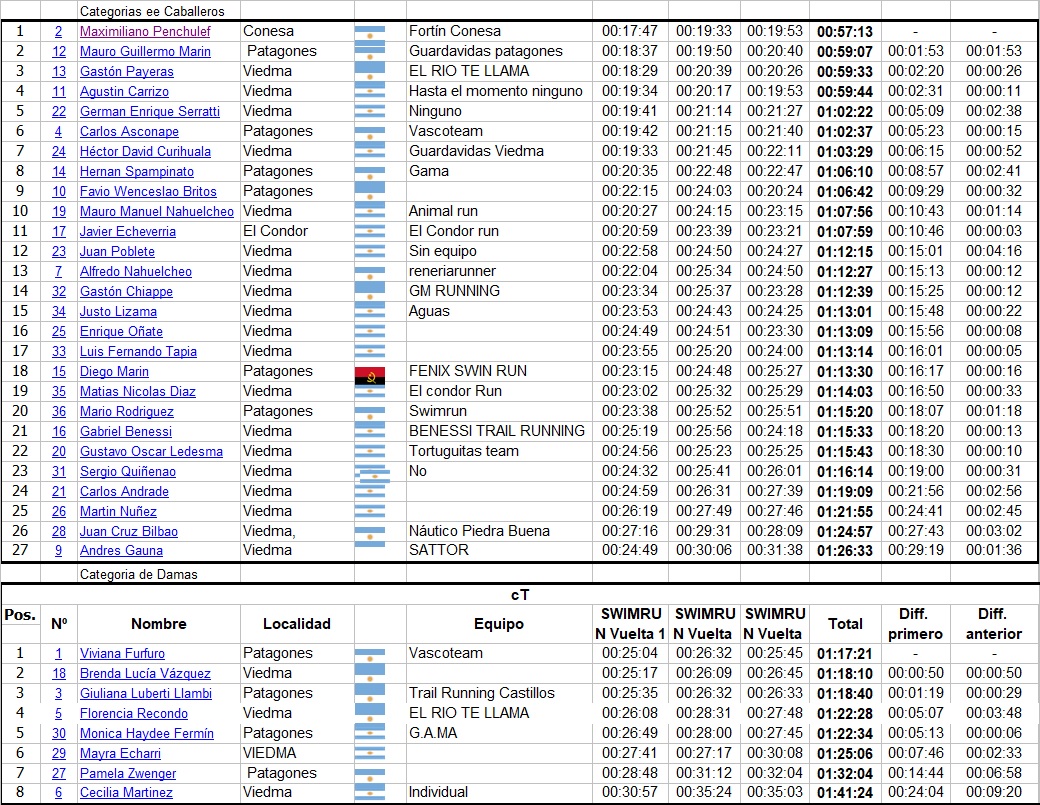The image size is (1040, 805).
Task: Click the Argentina flag in Maximiliano Penchulef's row
Action: point(370,32)
